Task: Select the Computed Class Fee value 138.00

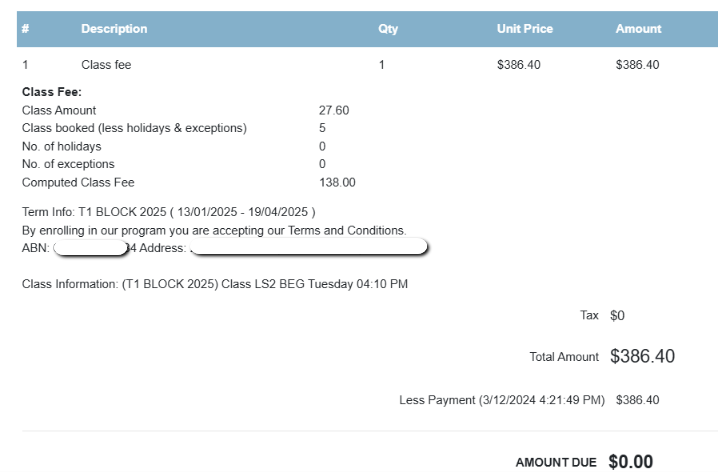Action: pos(336,182)
